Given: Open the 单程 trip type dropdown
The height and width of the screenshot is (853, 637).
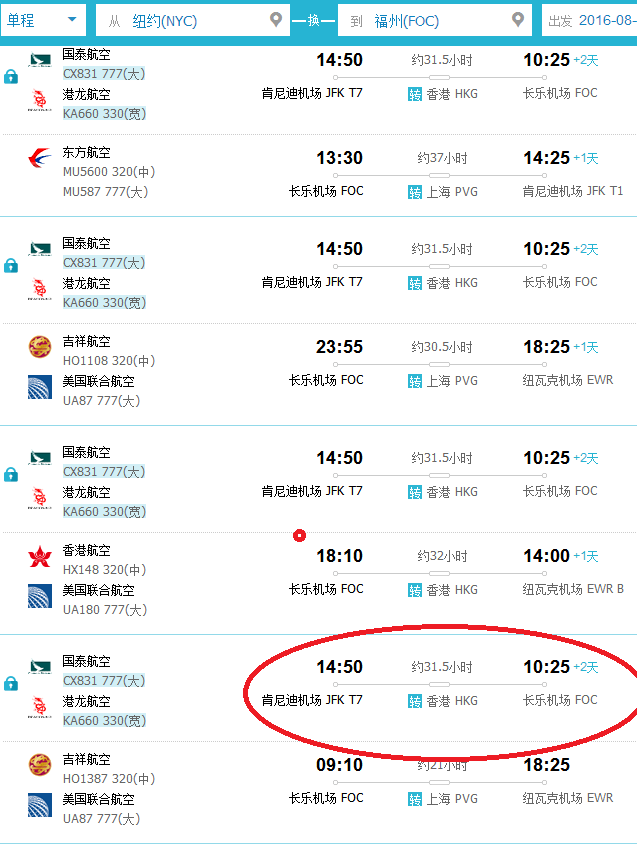Looking at the screenshot, I should 44,17.
